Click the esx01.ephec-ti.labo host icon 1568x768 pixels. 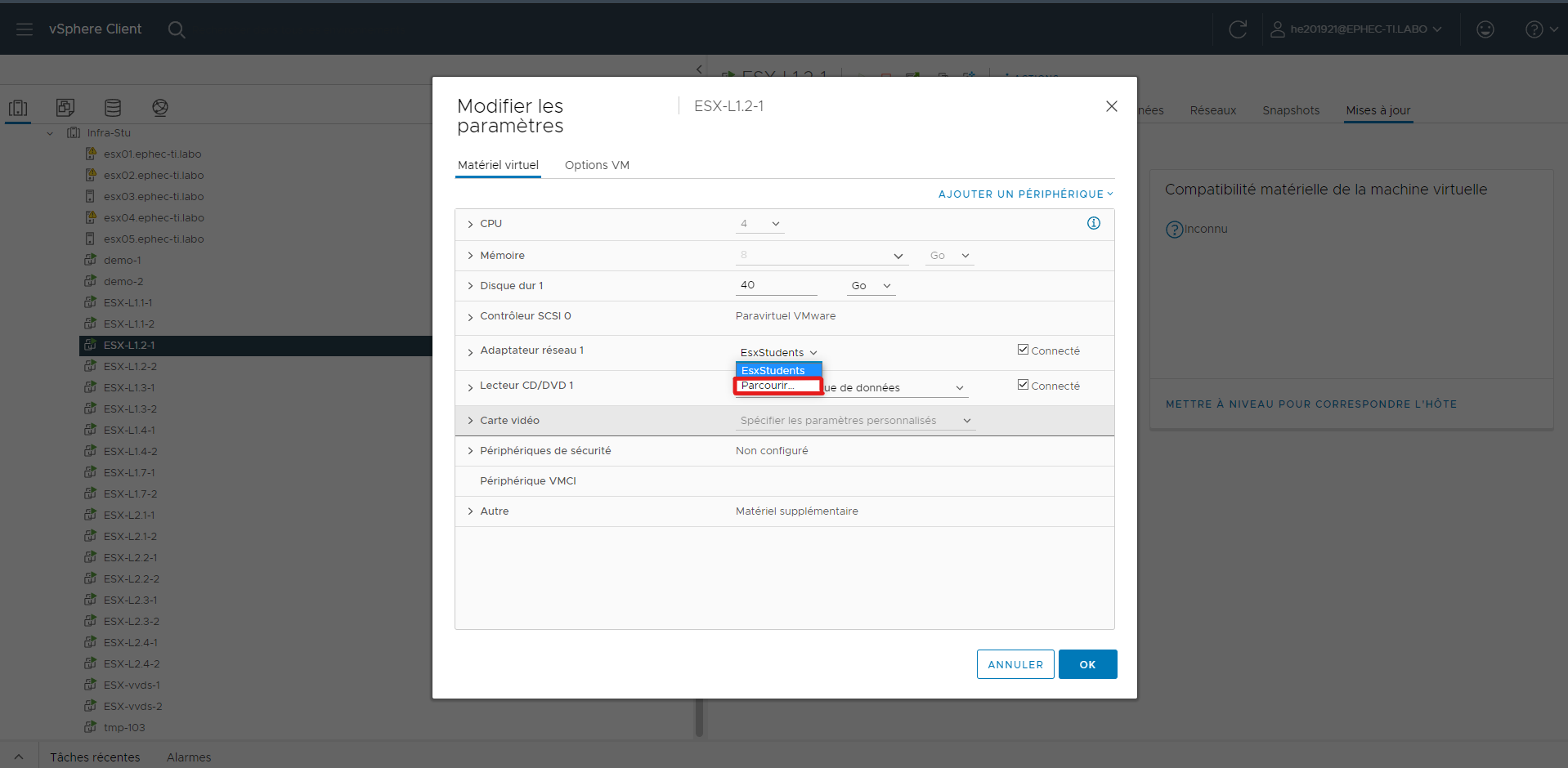91,154
